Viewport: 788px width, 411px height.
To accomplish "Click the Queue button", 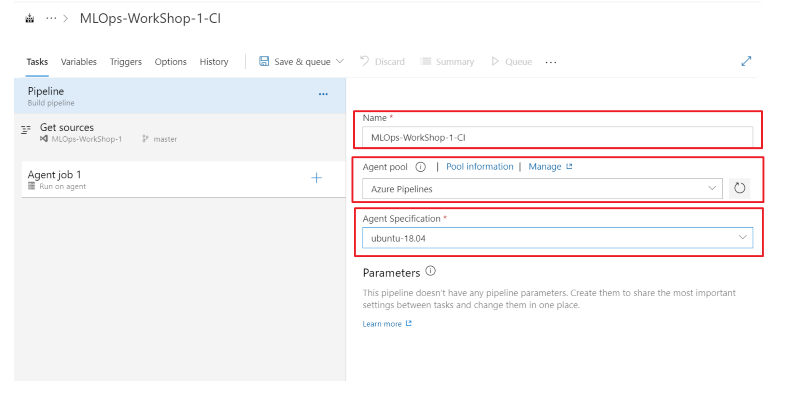I will (512, 62).
